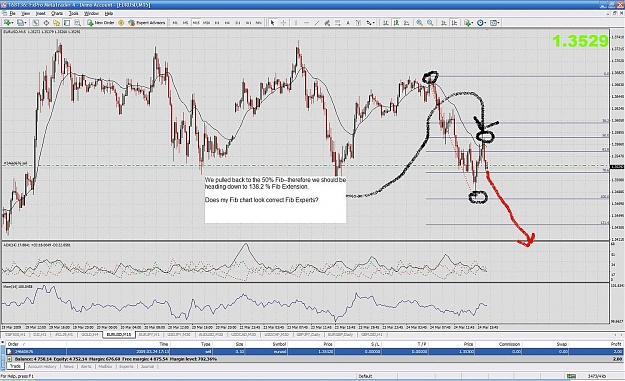Show the Market Watch window

pyautogui.click(x=35, y=23)
